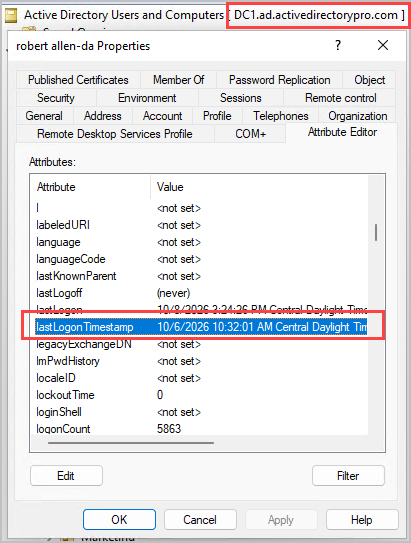Select the Remote control tab
The width and height of the screenshot is (411, 543).
[340, 98]
